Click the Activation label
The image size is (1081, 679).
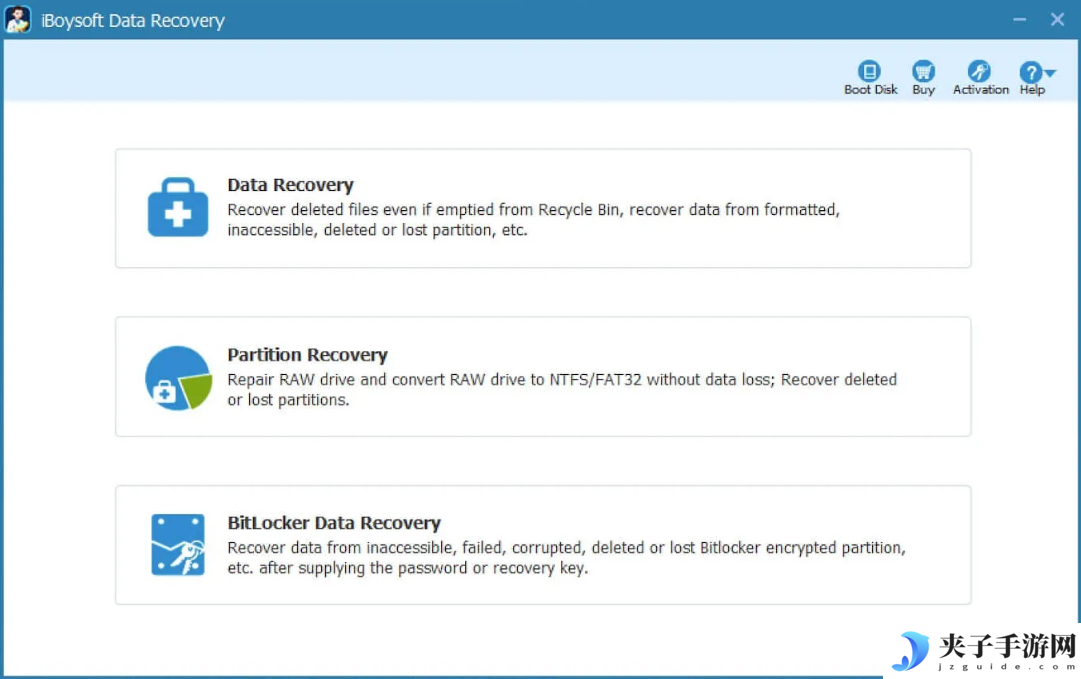(980, 90)
